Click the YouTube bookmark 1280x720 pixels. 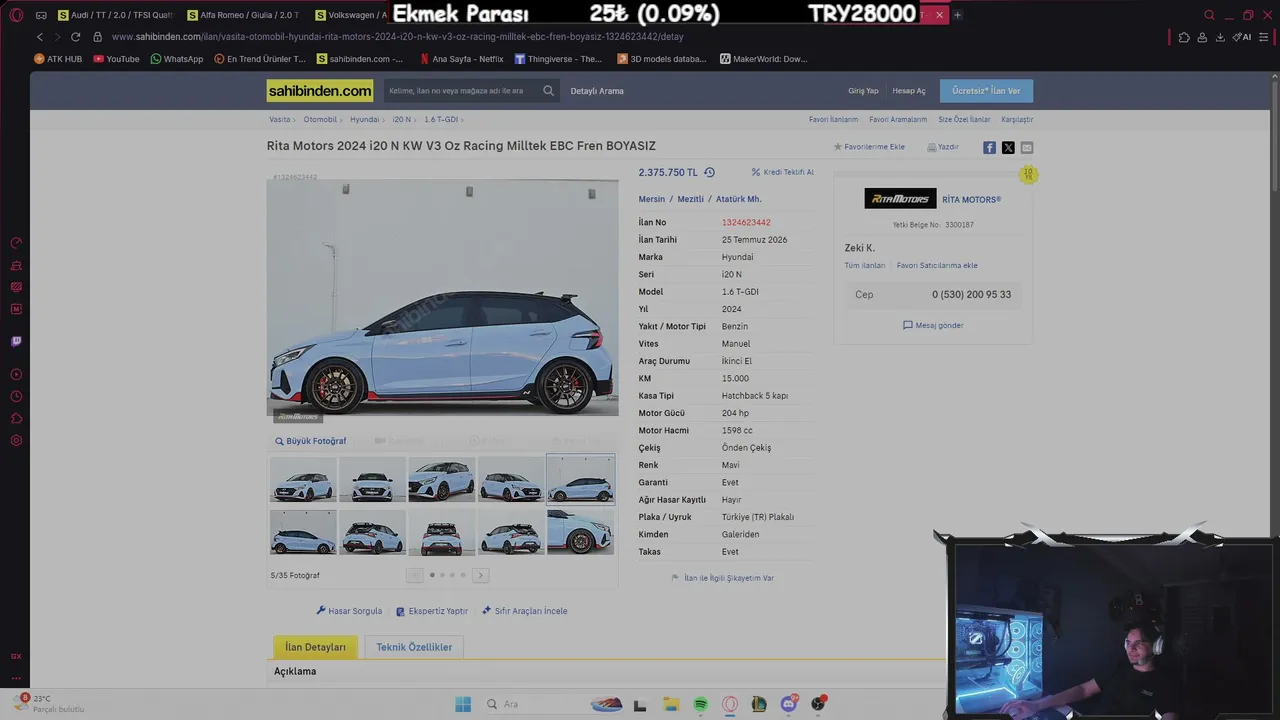tap(116, 59)
